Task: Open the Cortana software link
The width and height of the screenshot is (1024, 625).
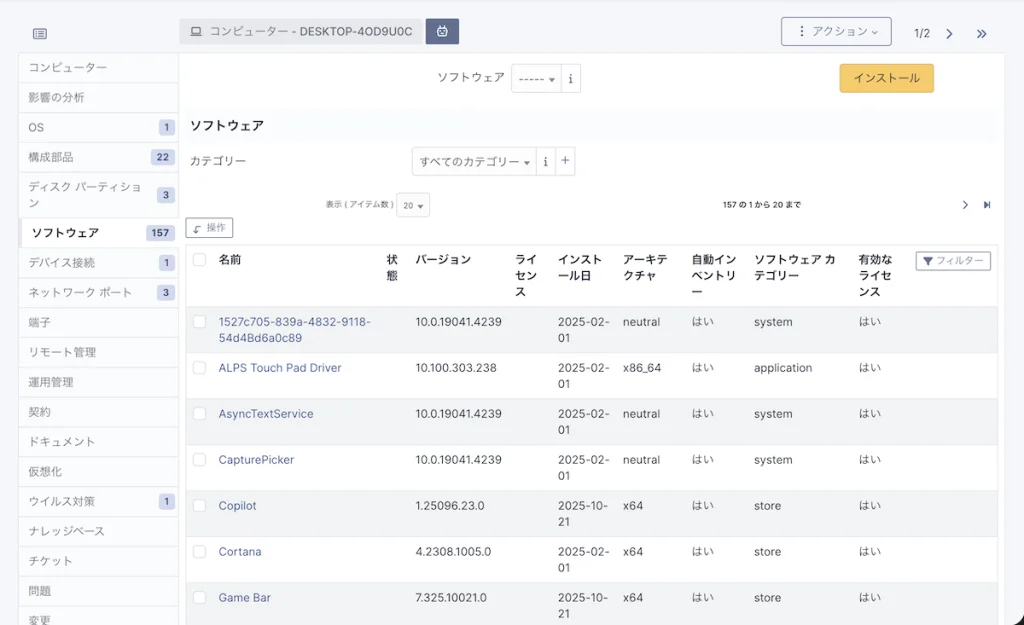Action: coord(240,552)
